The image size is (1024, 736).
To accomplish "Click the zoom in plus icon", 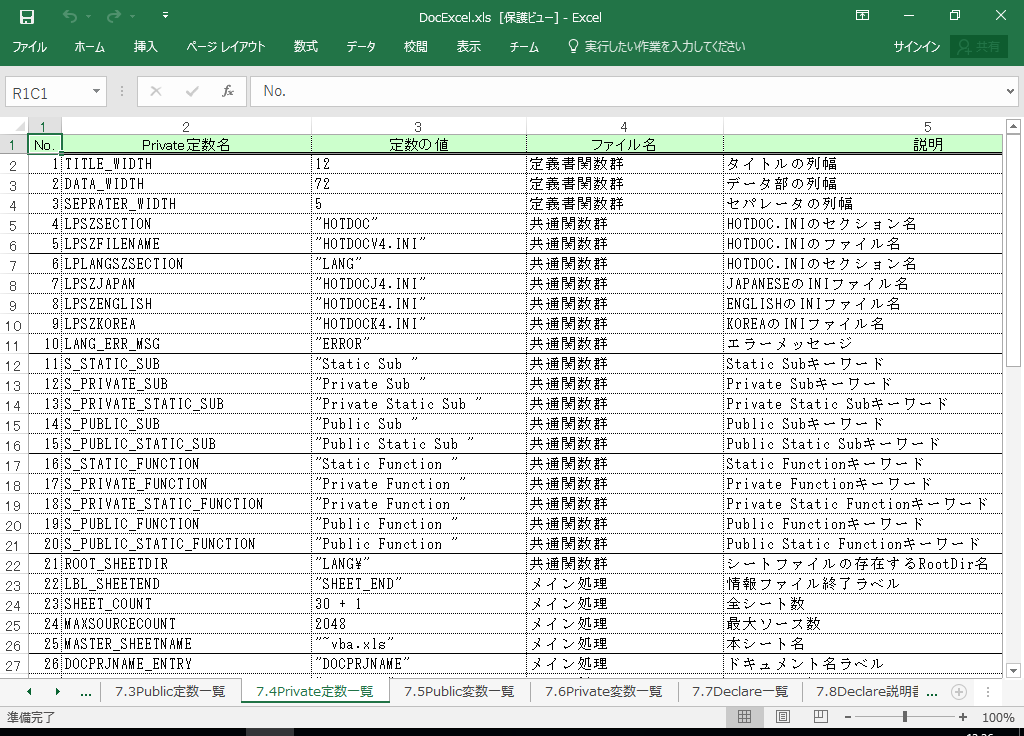I will pos(963,717).
